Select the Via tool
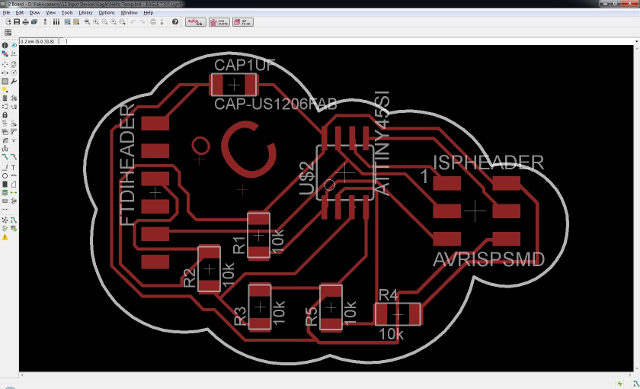 [x=5, y=192]
